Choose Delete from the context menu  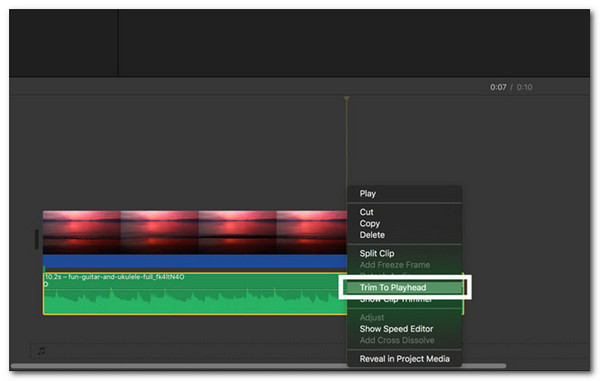tap(372, 235)
